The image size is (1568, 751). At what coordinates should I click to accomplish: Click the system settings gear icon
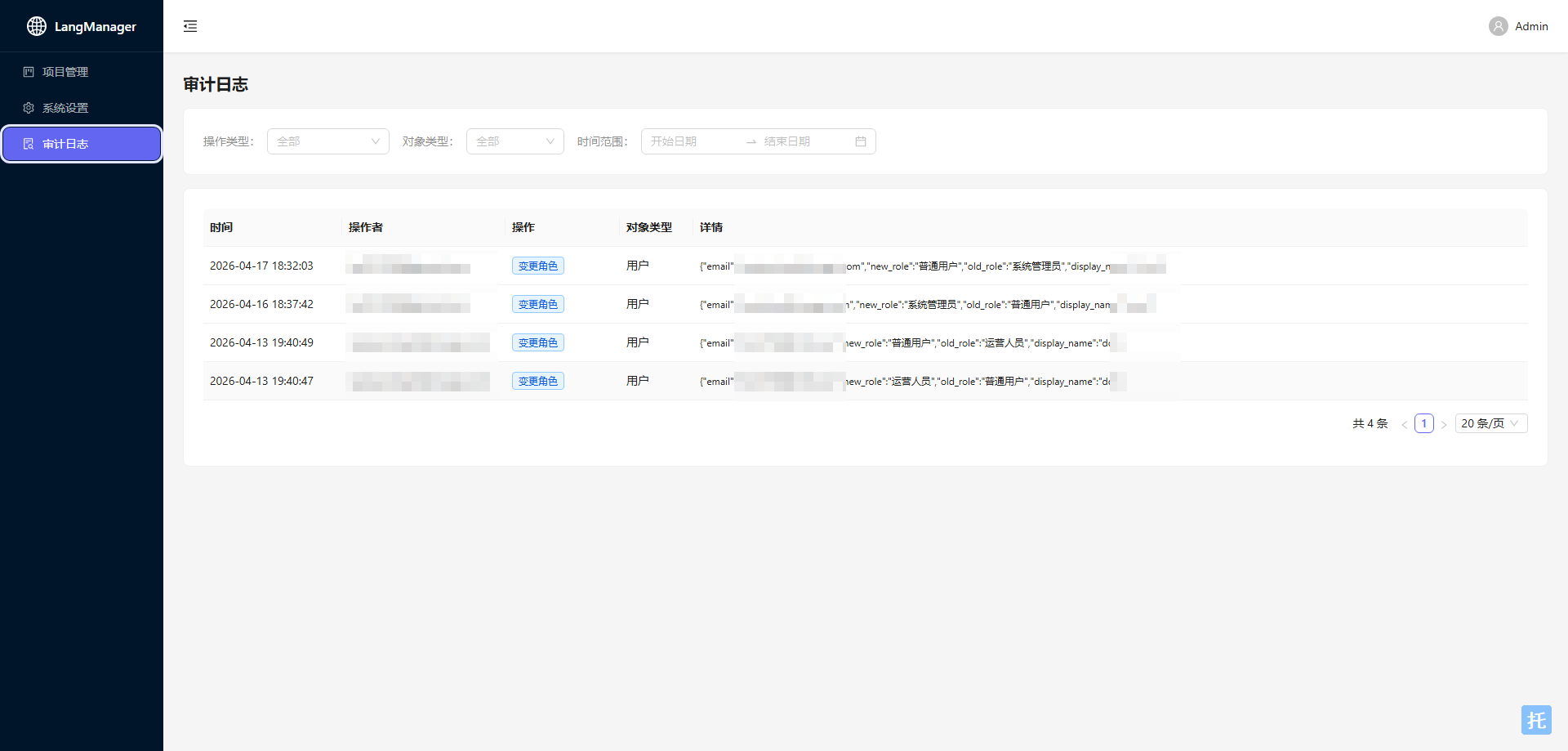pos(29,108)
